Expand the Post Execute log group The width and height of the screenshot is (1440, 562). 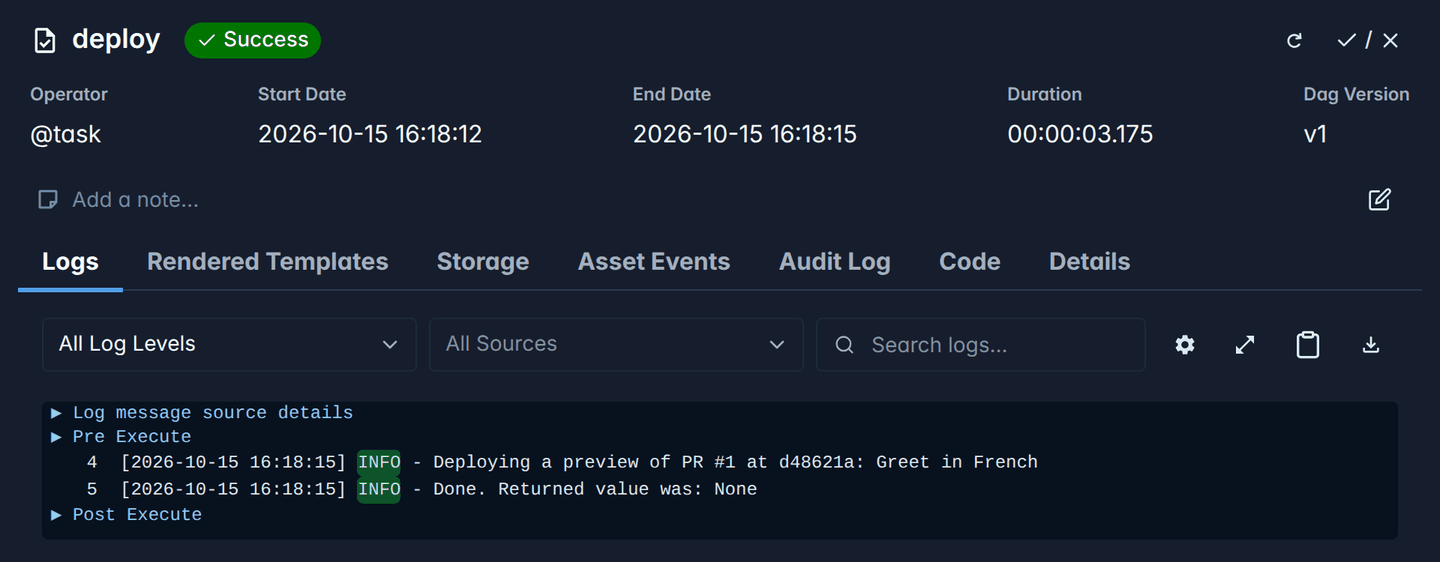click(x=126, y=514)
